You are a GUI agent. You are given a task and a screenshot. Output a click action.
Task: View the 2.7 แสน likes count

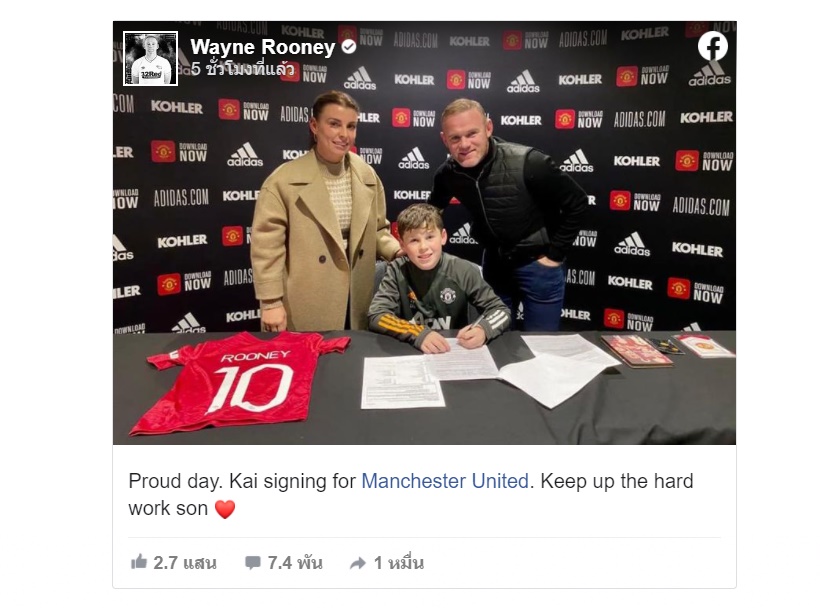tap(185, 563)
